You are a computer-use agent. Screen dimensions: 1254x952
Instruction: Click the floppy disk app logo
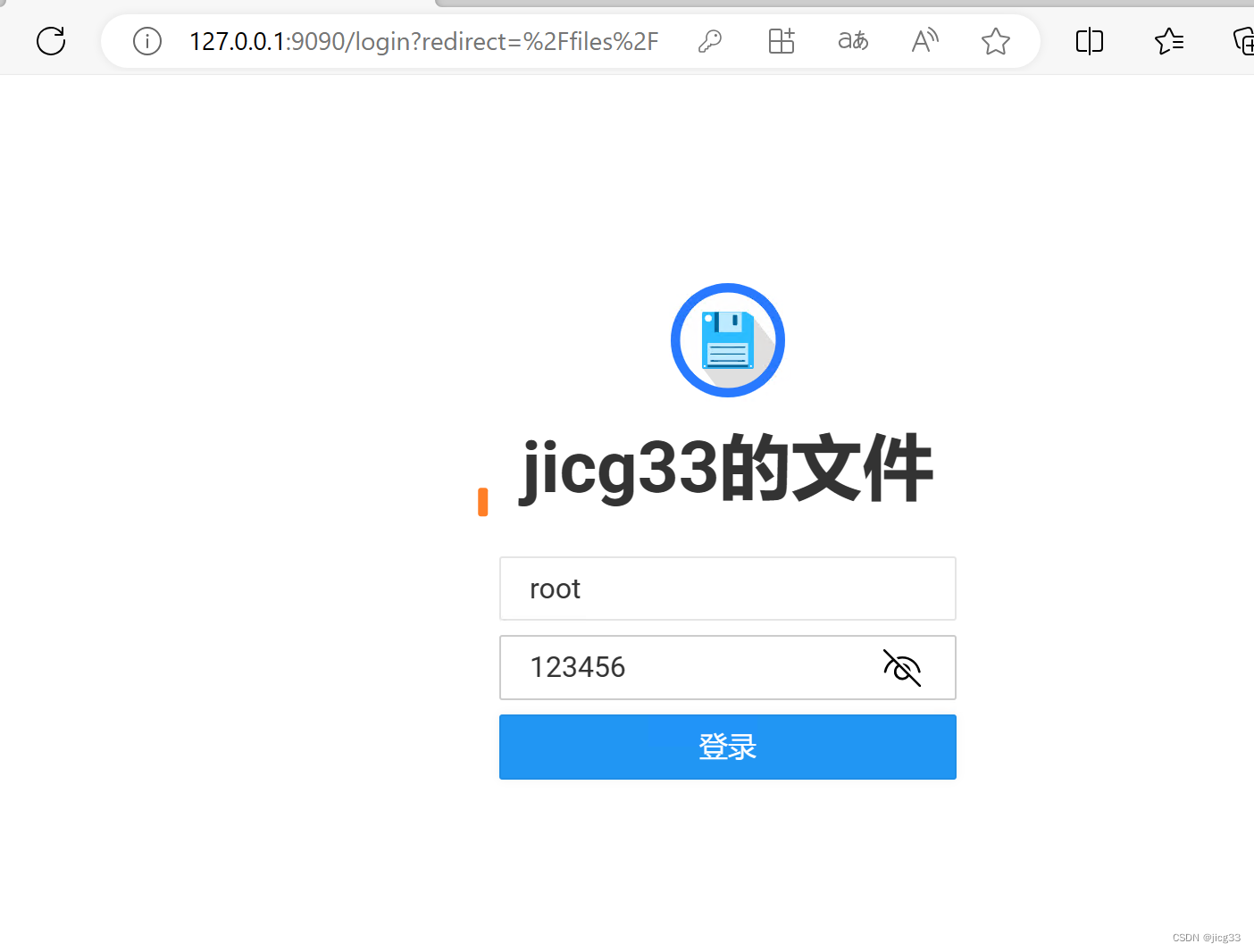[727, 340]
